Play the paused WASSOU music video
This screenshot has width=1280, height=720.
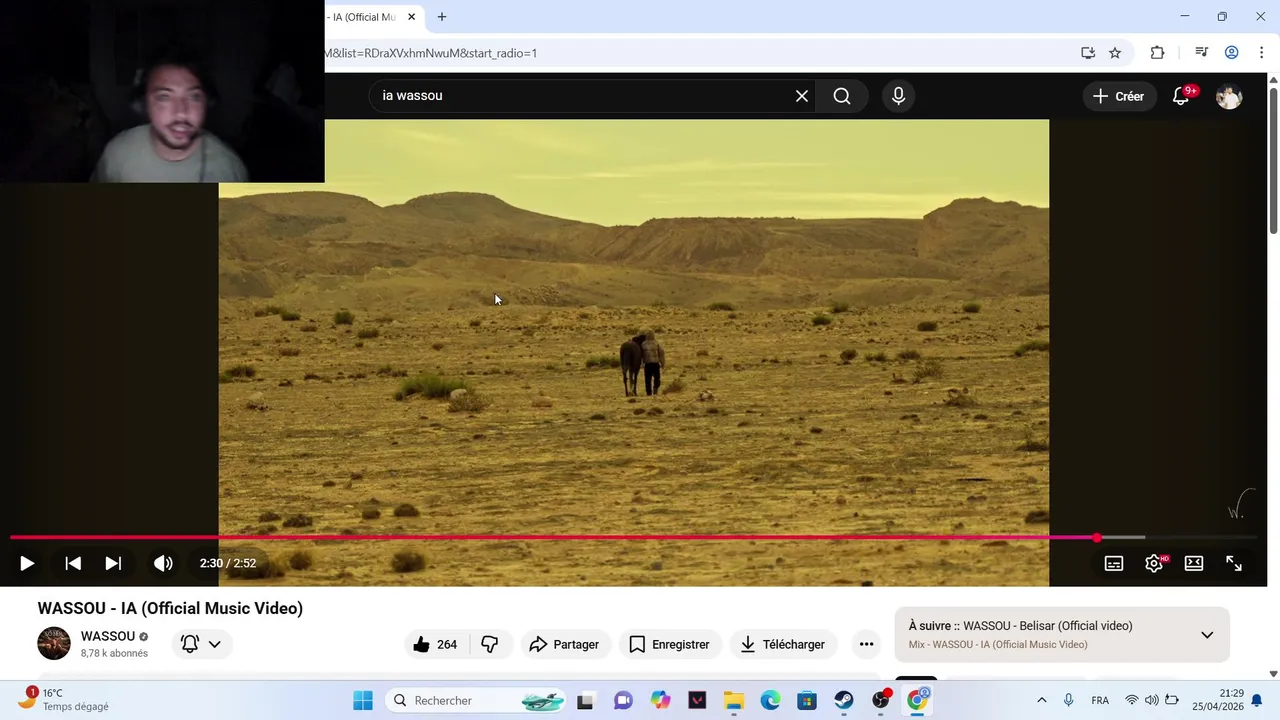click(x=27, y=563)
